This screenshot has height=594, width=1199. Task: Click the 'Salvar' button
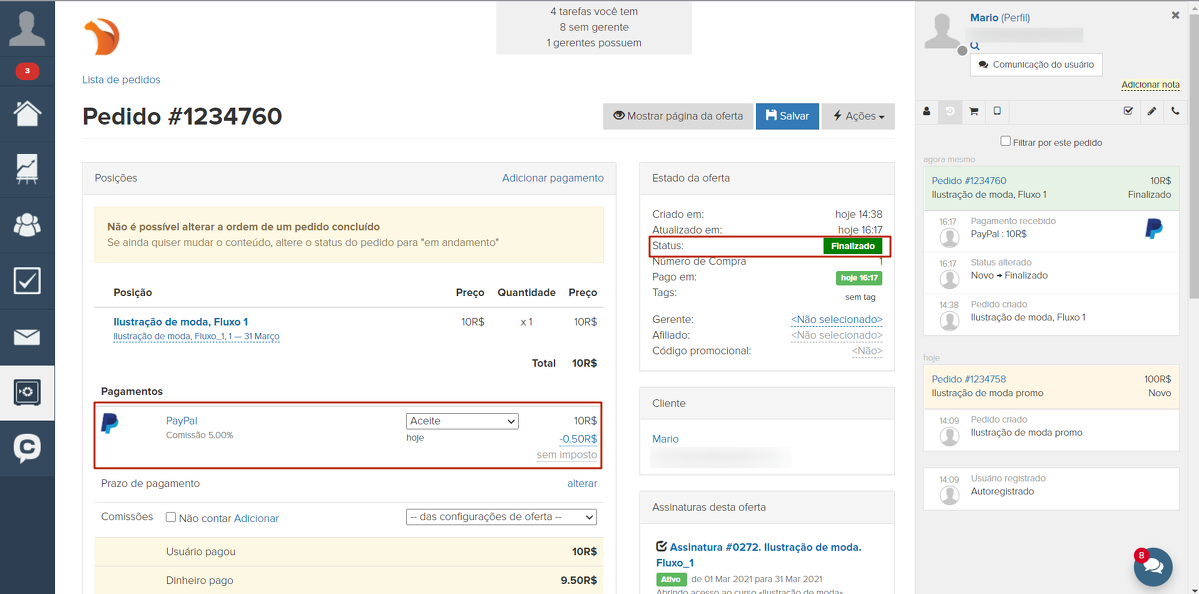pos(787,116)
